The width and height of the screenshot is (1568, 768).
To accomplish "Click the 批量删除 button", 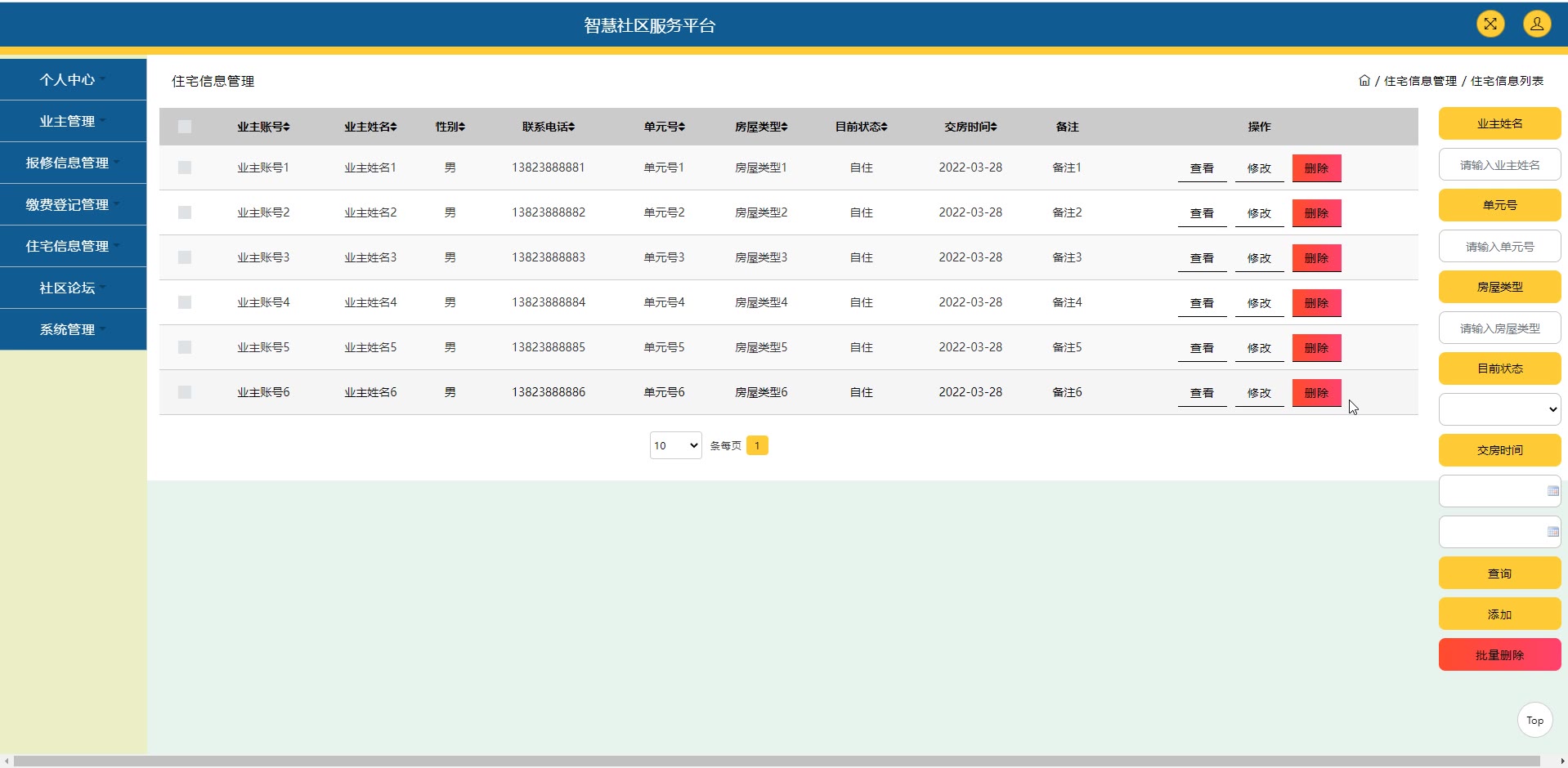I will (1499, 654).
